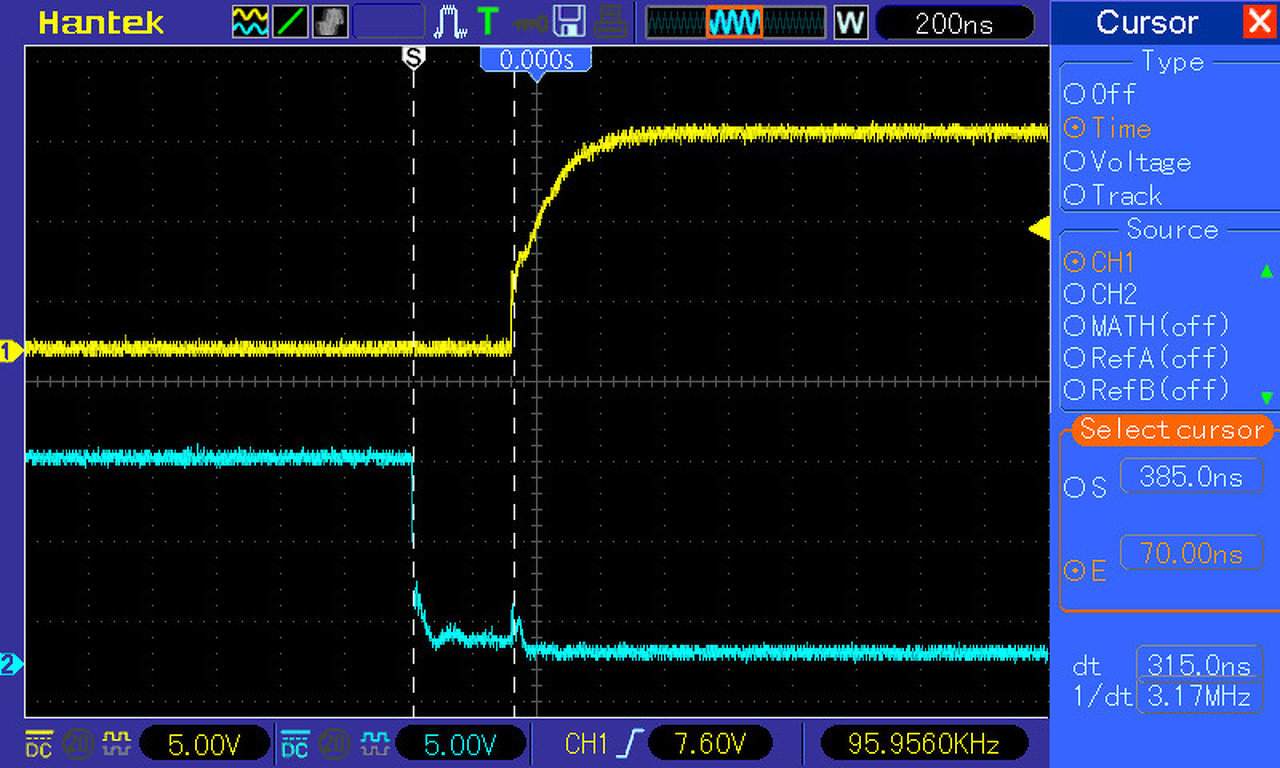The height and width of the screenshot is (768, 1280).
Task: Click the E cursor value 70.00ns
Action: click(1190, 552)
